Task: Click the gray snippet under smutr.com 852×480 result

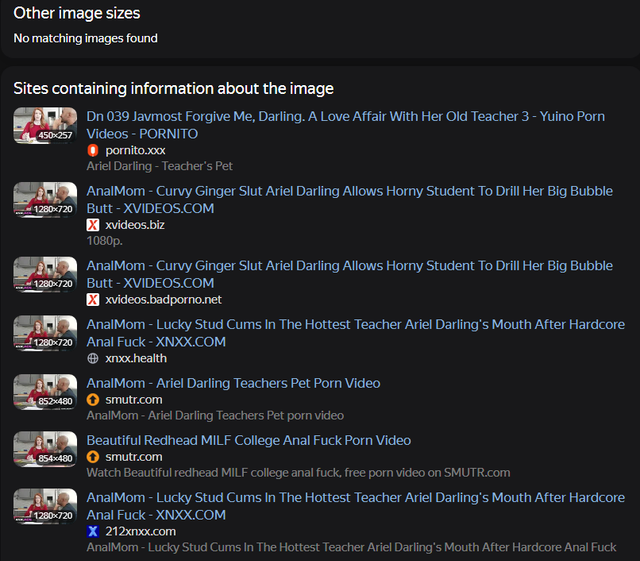Action: [x=215, y=415]
